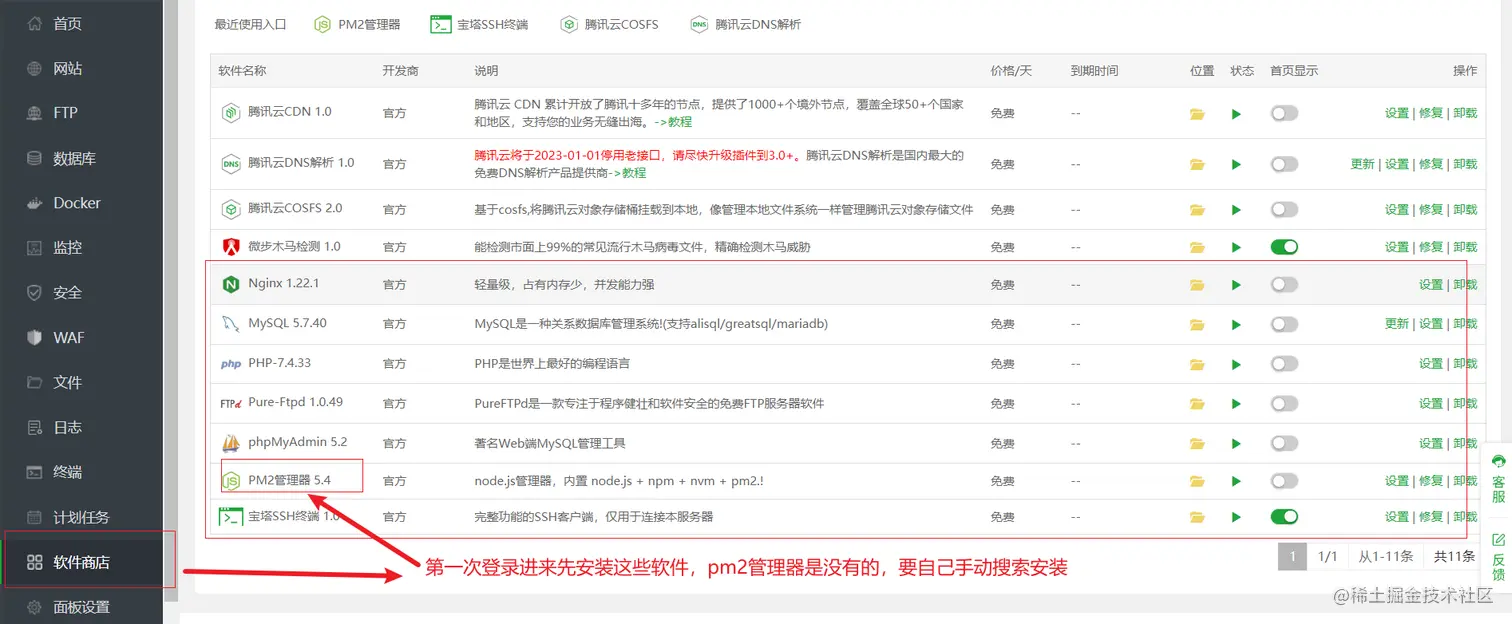Click status play icon for 腾讯云COSFS
This screenshot has height=624, width=1512.
point(1237,210)
